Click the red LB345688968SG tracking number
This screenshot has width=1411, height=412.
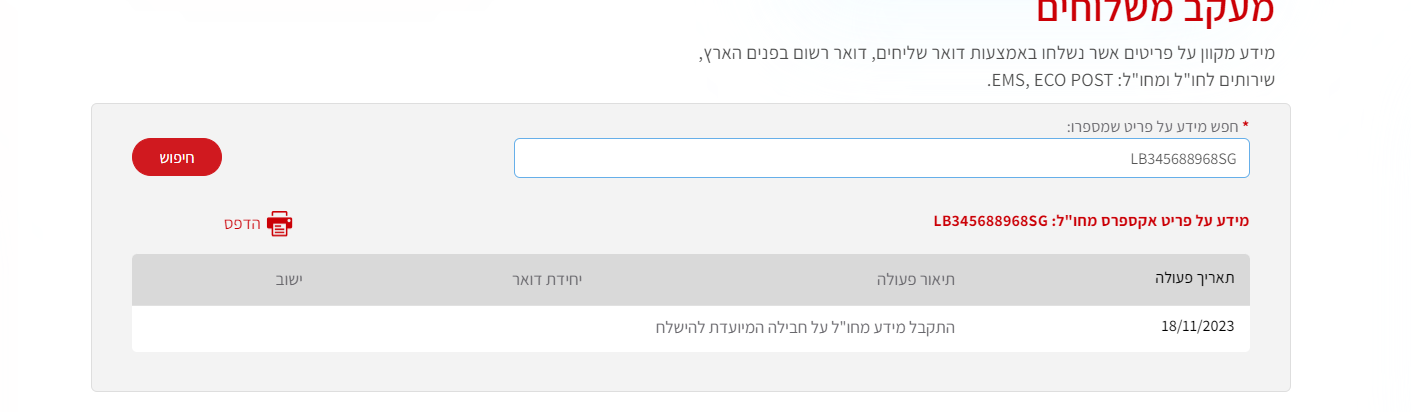pos(990,220)
